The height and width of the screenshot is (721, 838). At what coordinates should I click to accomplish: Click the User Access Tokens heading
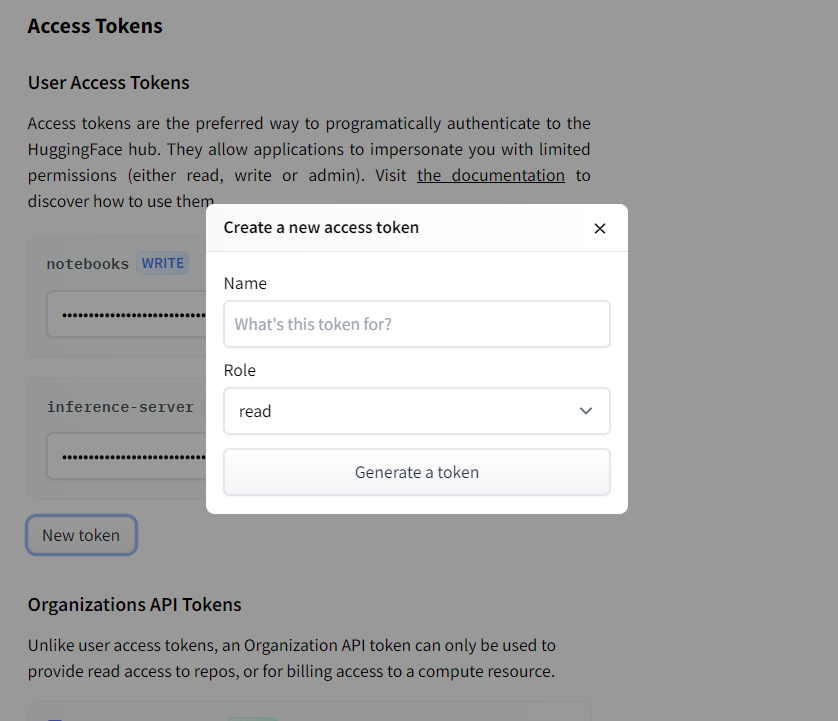click(x=108, y=82)
